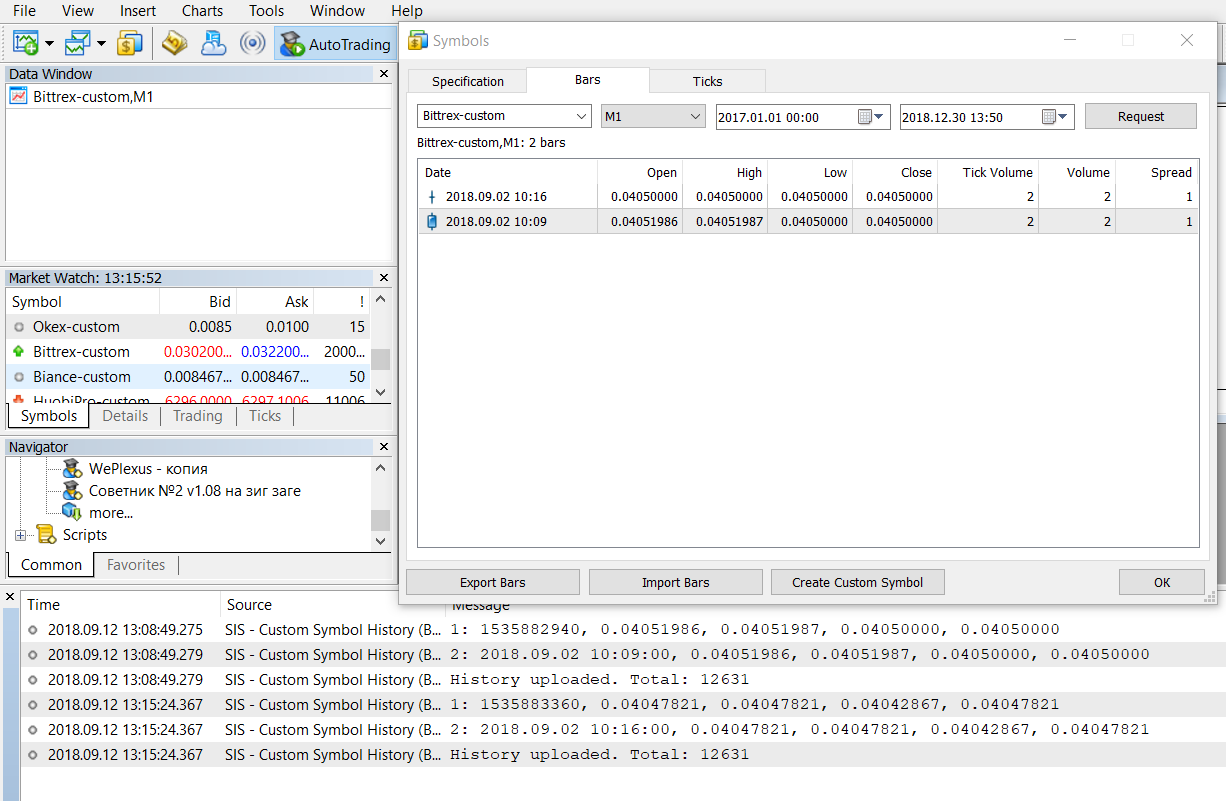The height and width of the screenshot is (801, 1226).
Task: Expand the end date dropdown arrow
Action: tap(1064, 117)
